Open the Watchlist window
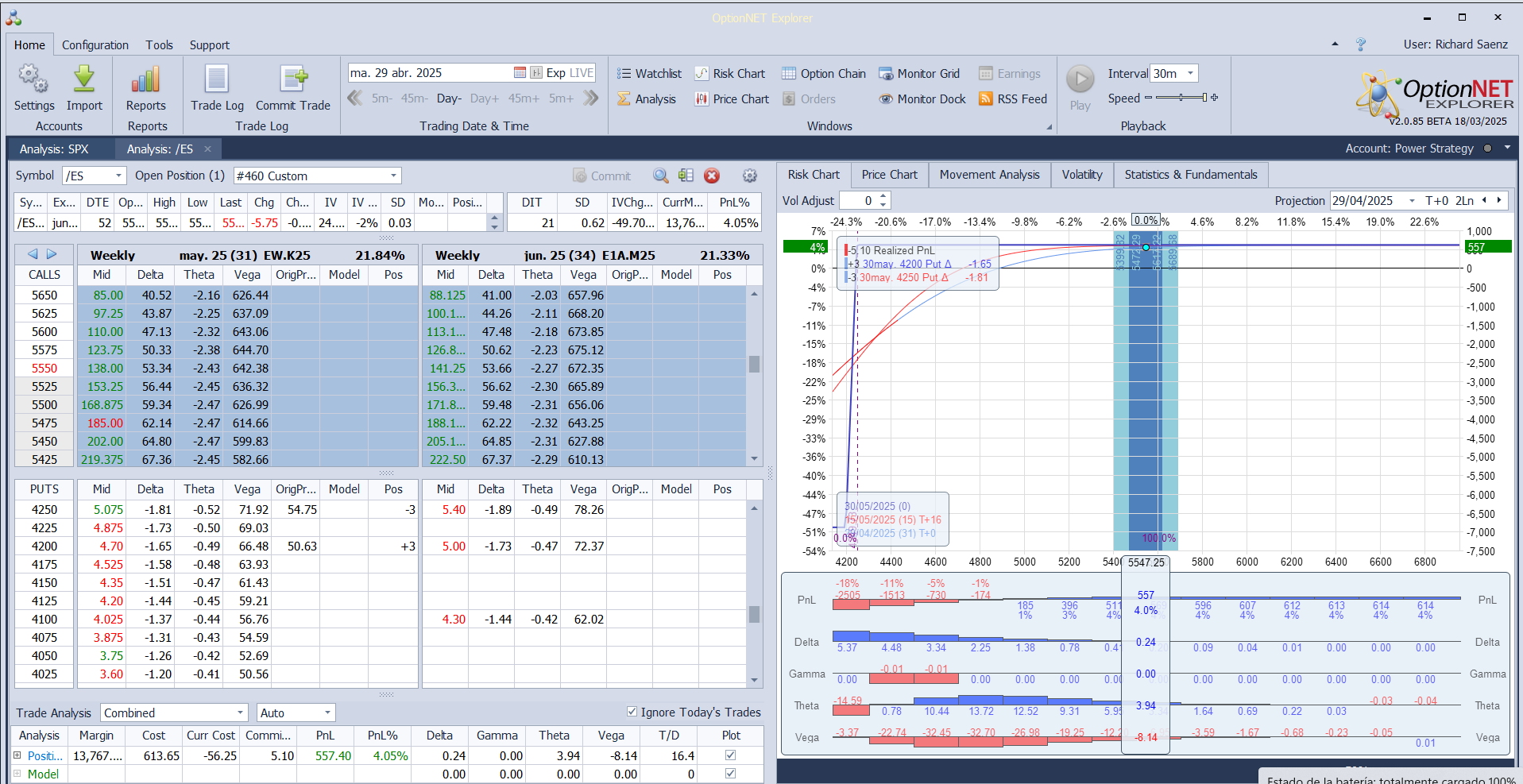This screenshot has height=784, width=1523. coord(649,73)
